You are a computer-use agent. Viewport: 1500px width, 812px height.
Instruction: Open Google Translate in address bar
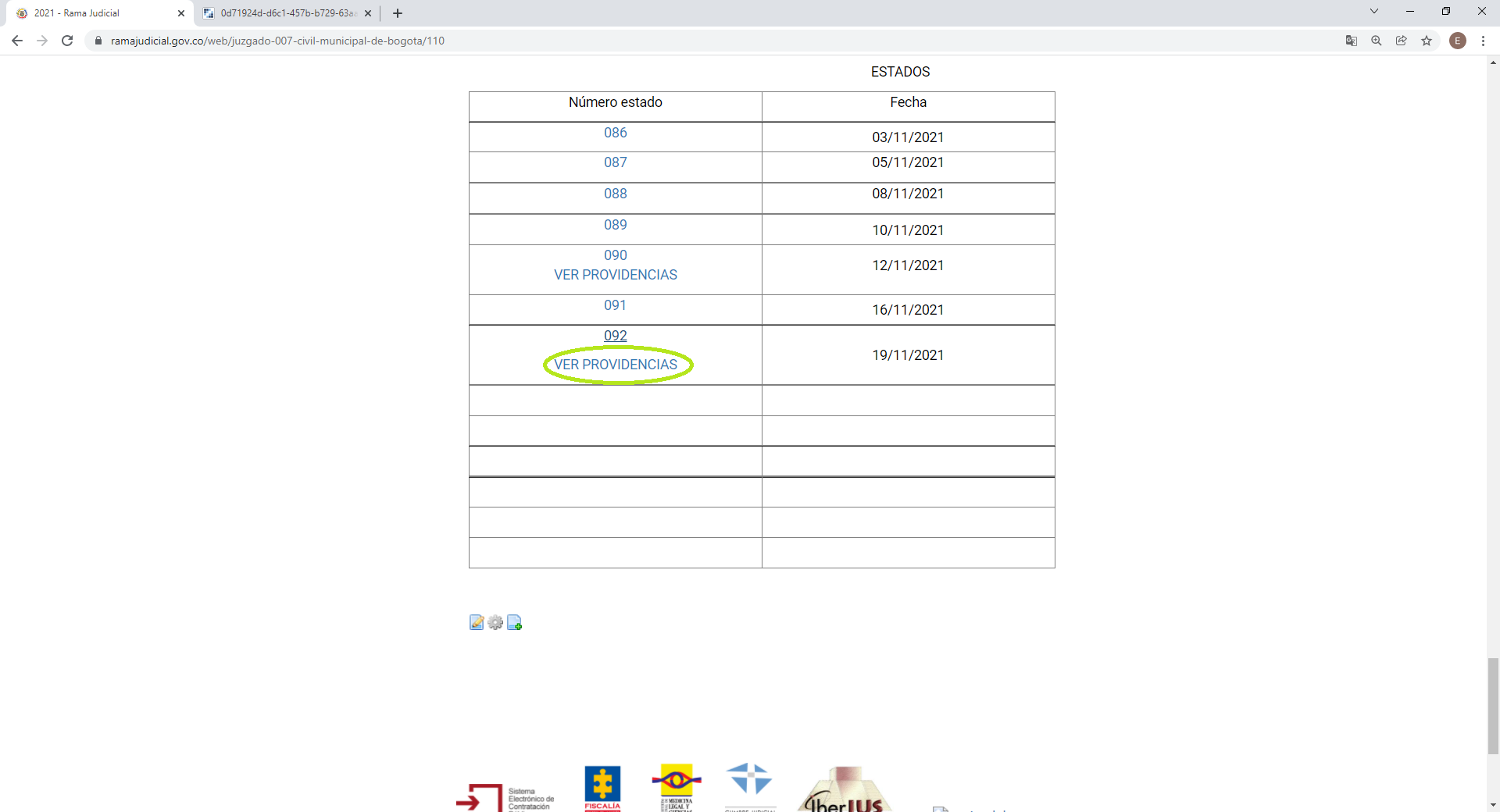pos(1351,41)
